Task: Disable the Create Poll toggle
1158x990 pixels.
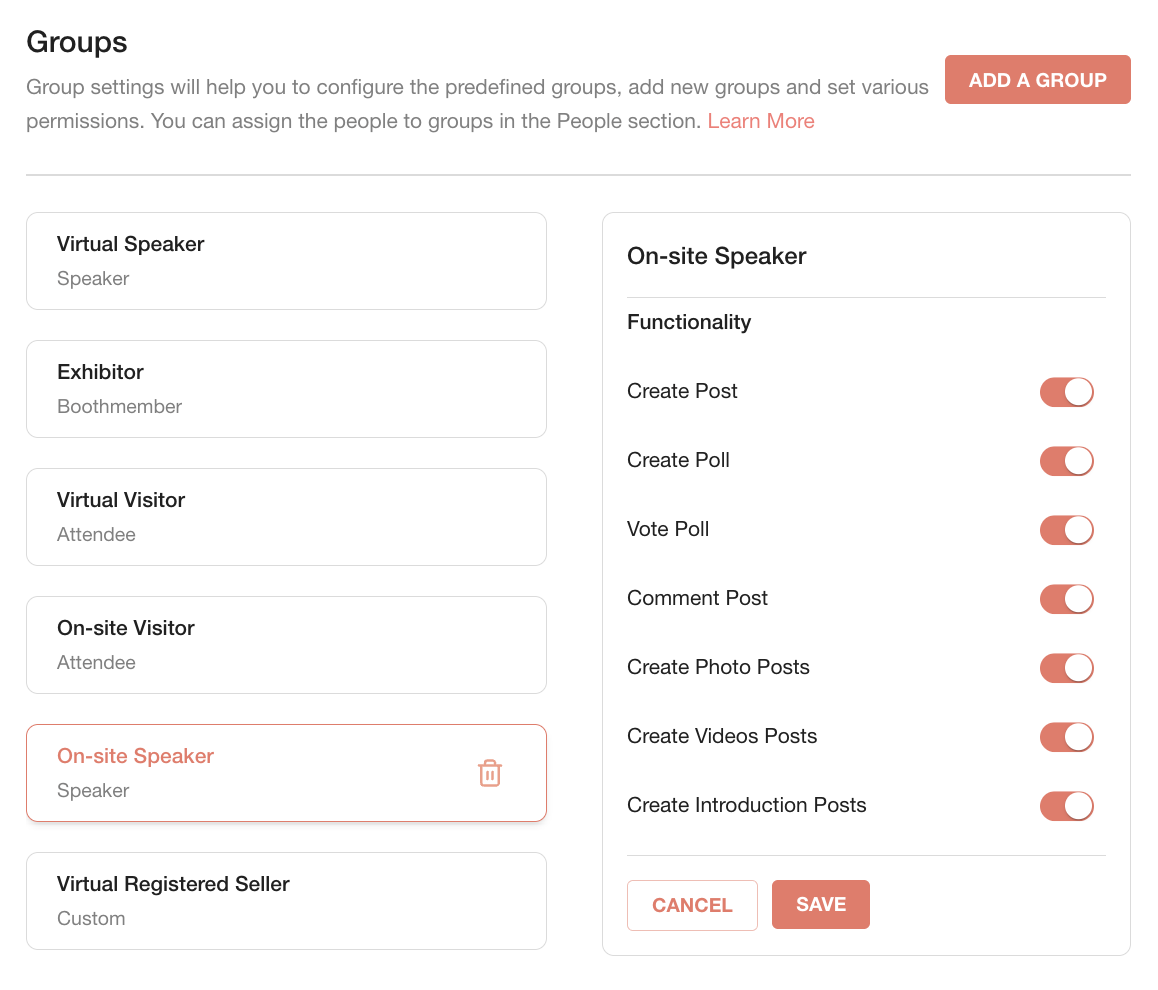Action: pyautogui.click(x=1066, y=461)
